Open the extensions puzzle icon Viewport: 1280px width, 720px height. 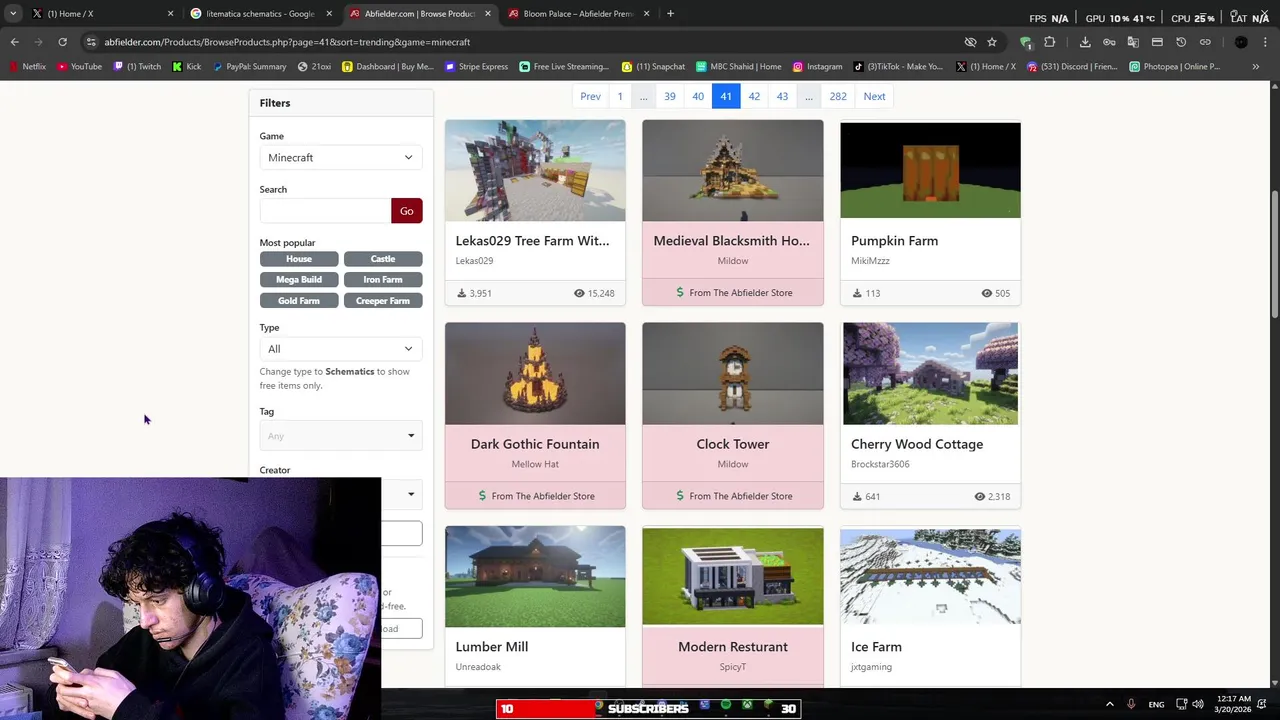(1050, 42)
